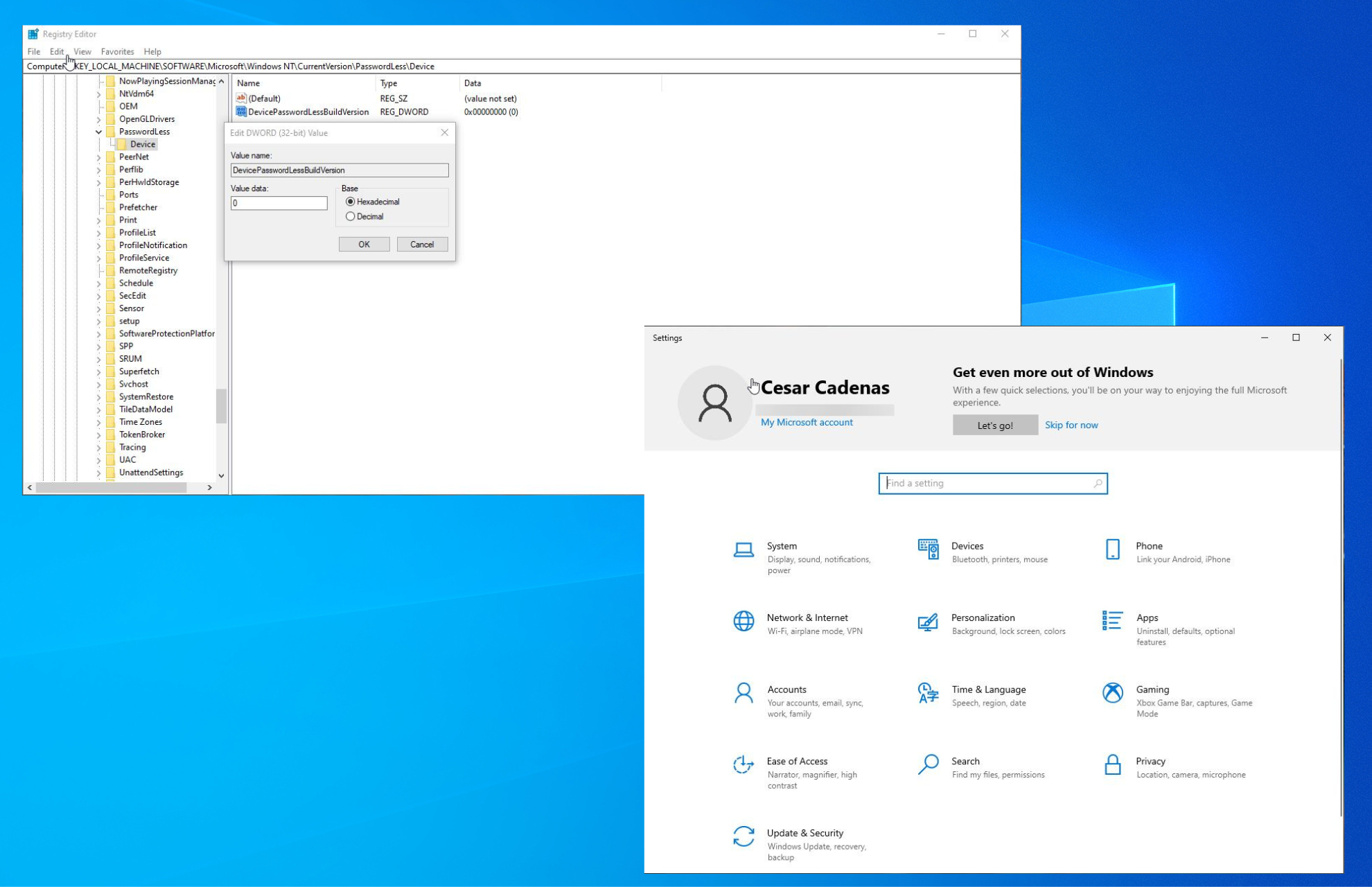Click Cancel in Edit DWORD dialog

(422, 244)
